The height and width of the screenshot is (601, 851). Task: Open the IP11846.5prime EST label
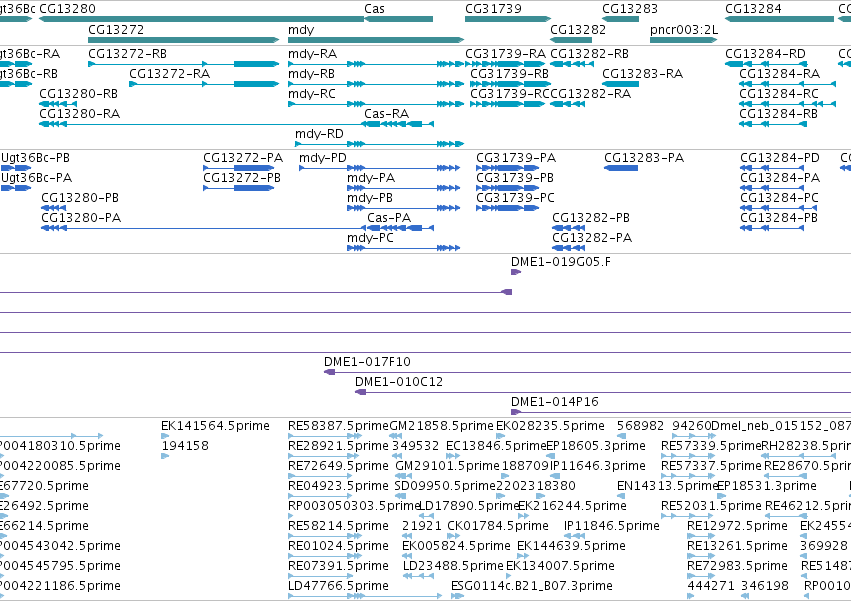pyautogui.click(x=612, y=527)
